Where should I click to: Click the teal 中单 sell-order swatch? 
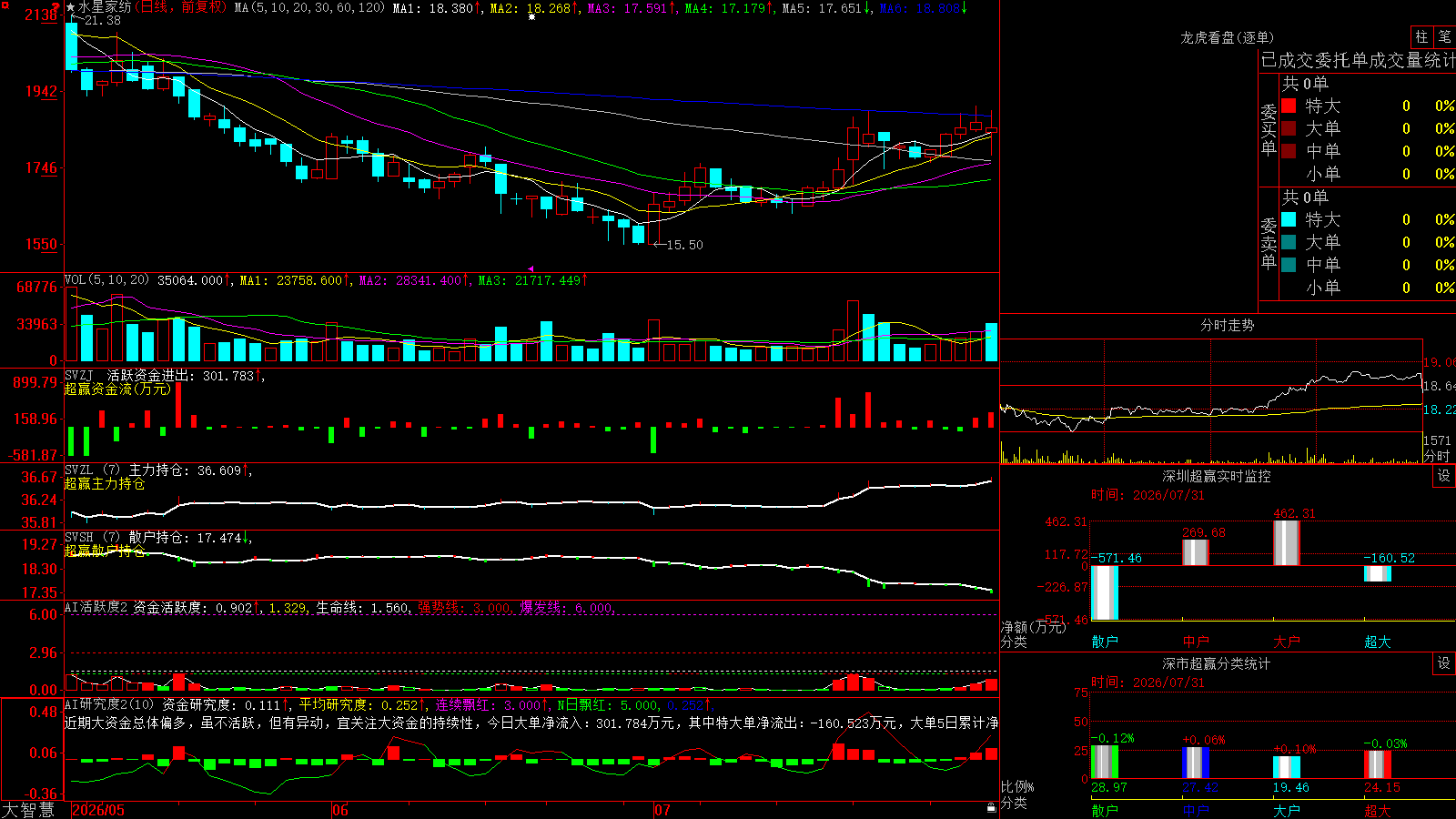[1289, 265]
